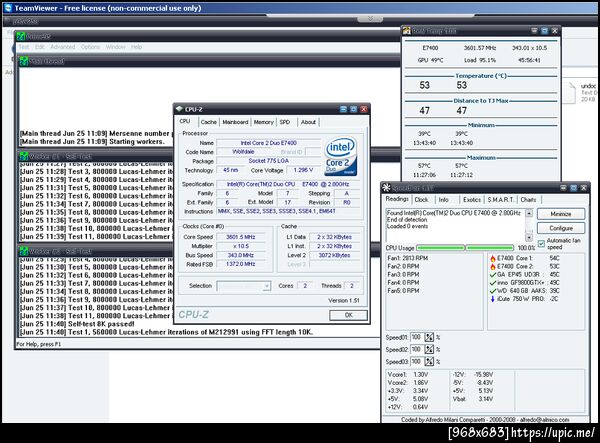This screenshot has height=443, width=600.
Task: Open the Help menu in Prime95
Action: [x=137, y=47]
